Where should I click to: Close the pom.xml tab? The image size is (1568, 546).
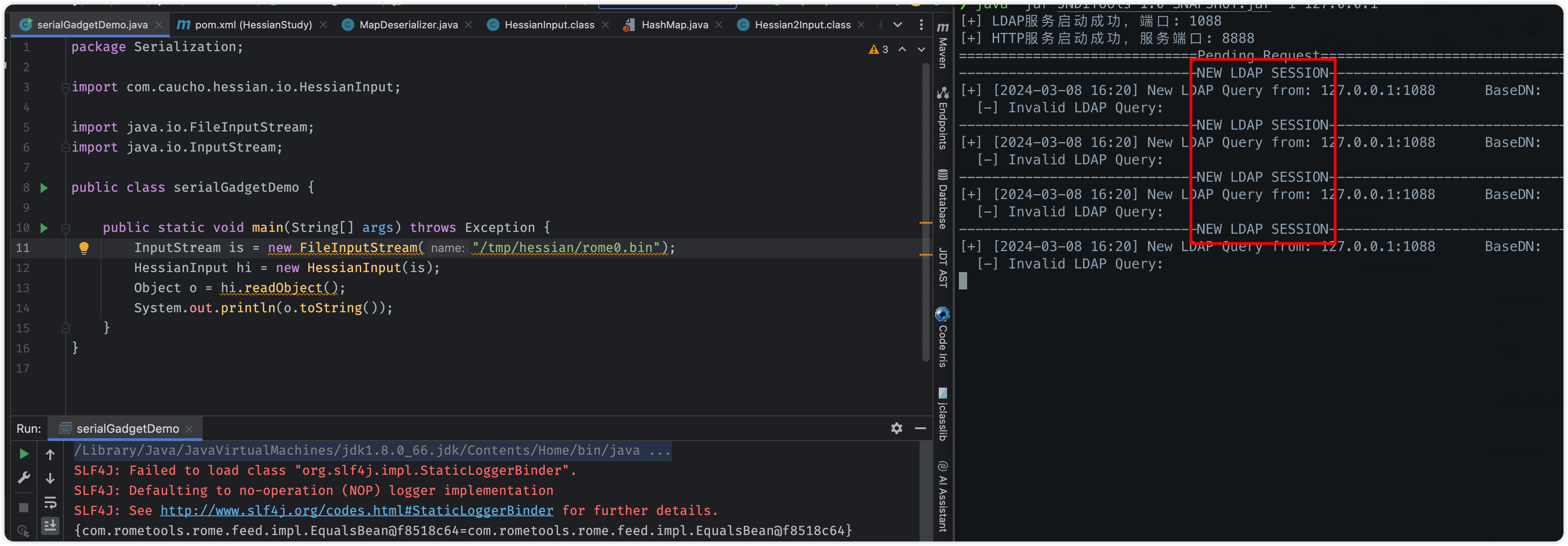tap(323, 25)
